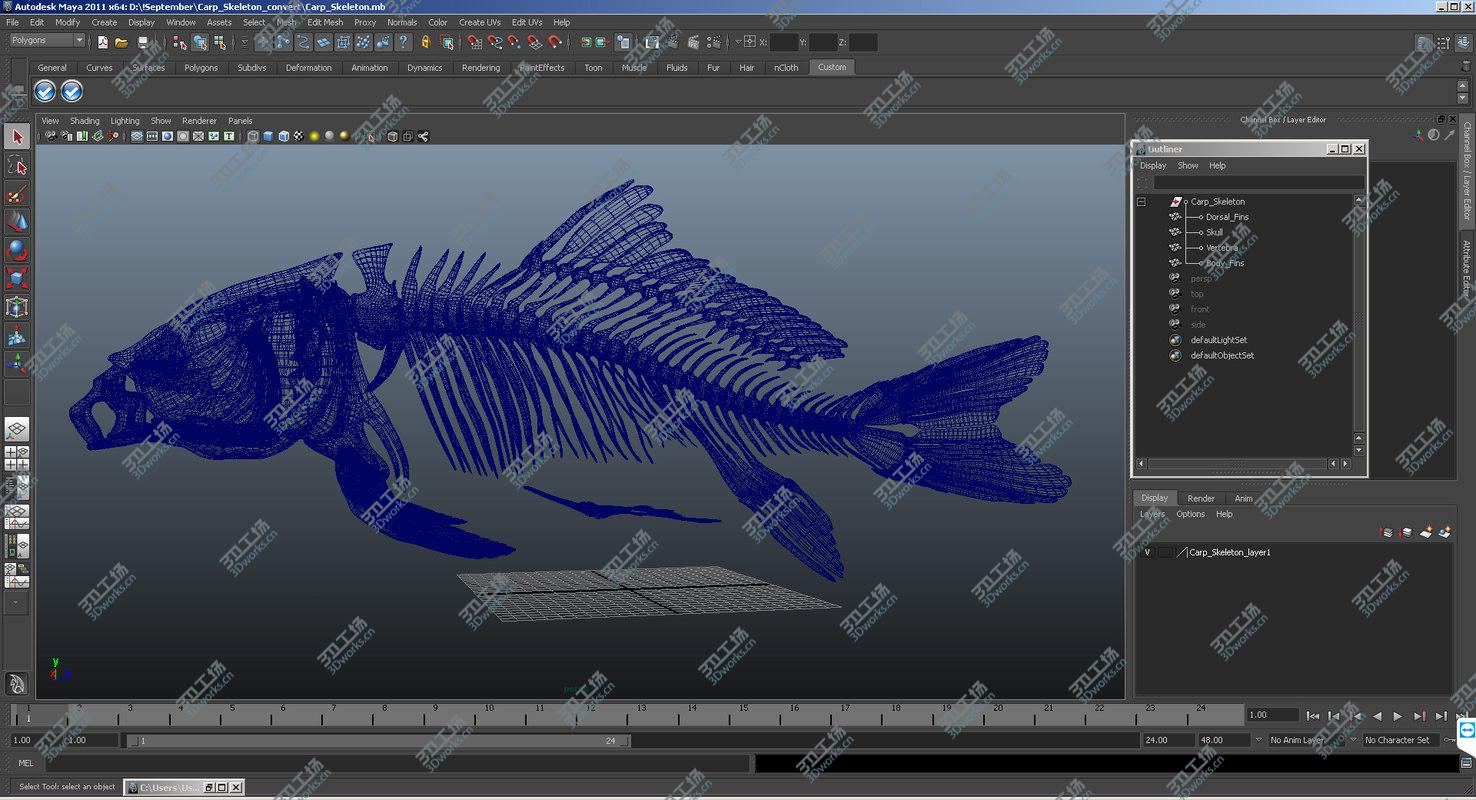Screen dimensions: 1476x800
Task: Click second checkmark shelf button
Action: (x=72, y=92)
